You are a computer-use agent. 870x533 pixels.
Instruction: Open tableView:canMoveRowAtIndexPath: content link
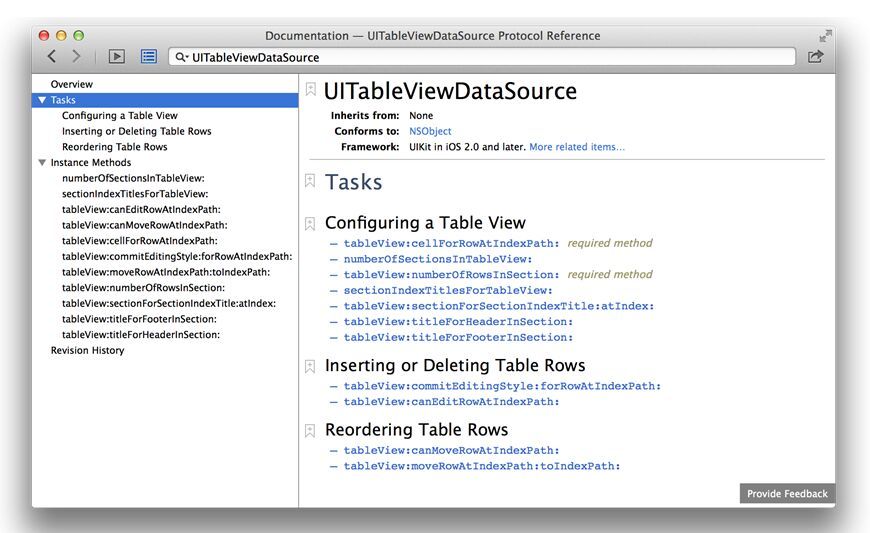point(452,450)
